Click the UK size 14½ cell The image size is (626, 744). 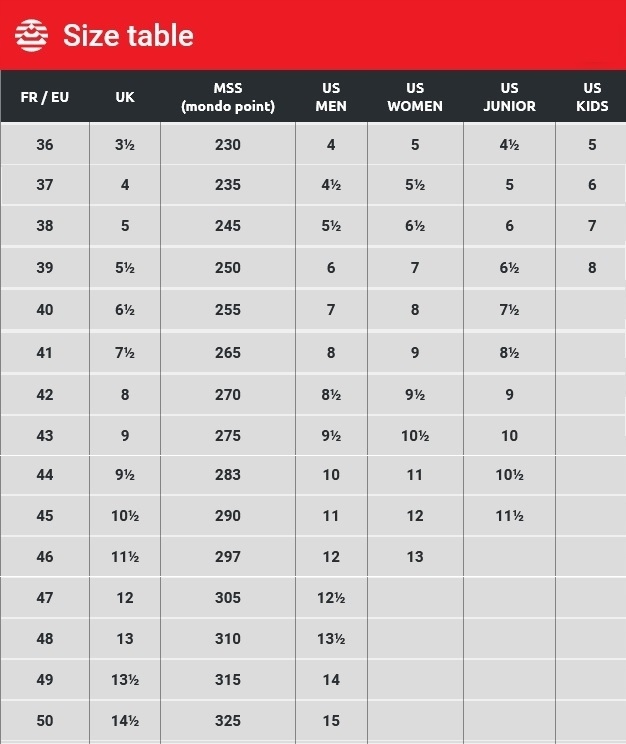click(125, 720)
